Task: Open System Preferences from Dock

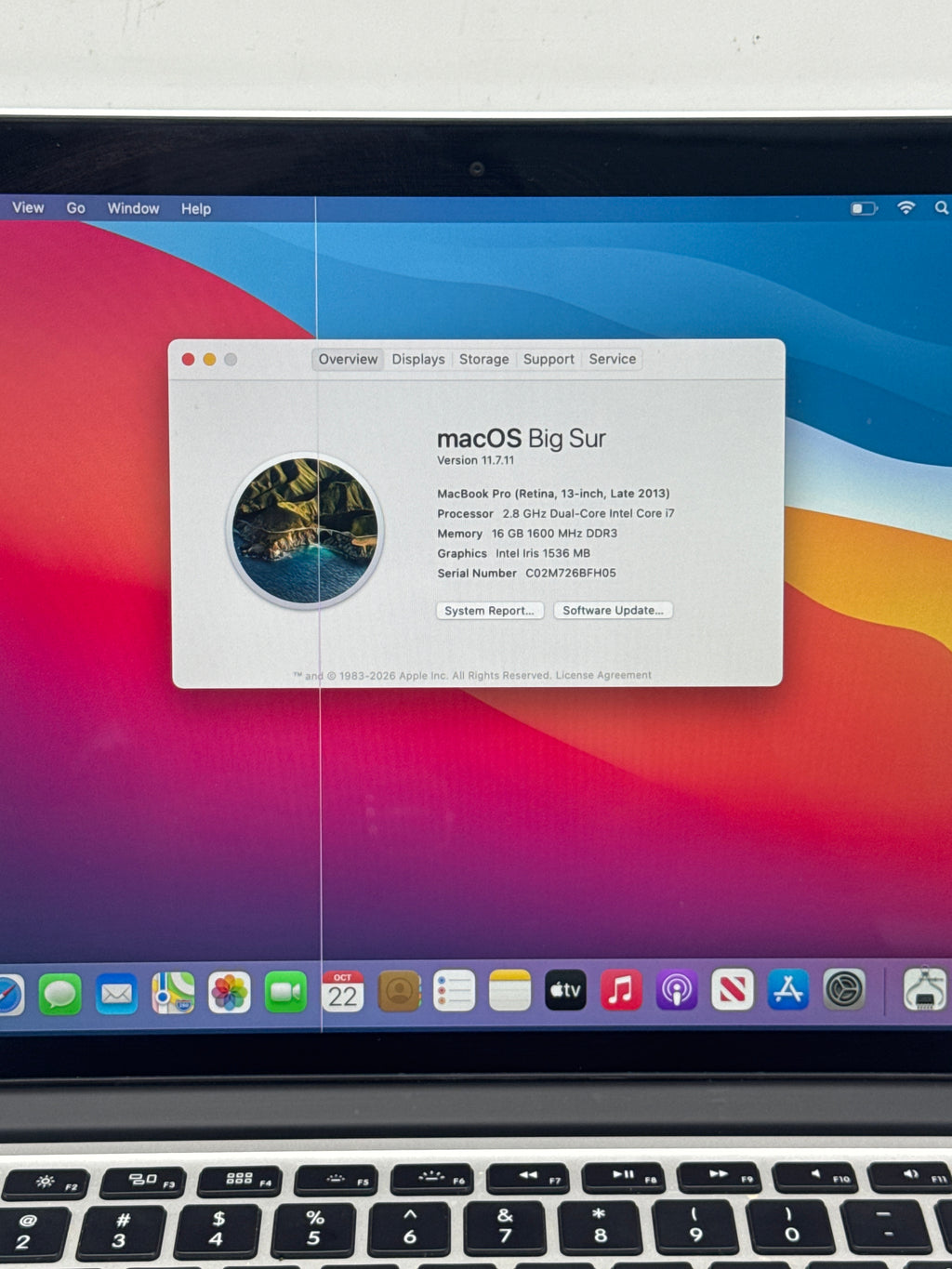Action: [844, 989]
